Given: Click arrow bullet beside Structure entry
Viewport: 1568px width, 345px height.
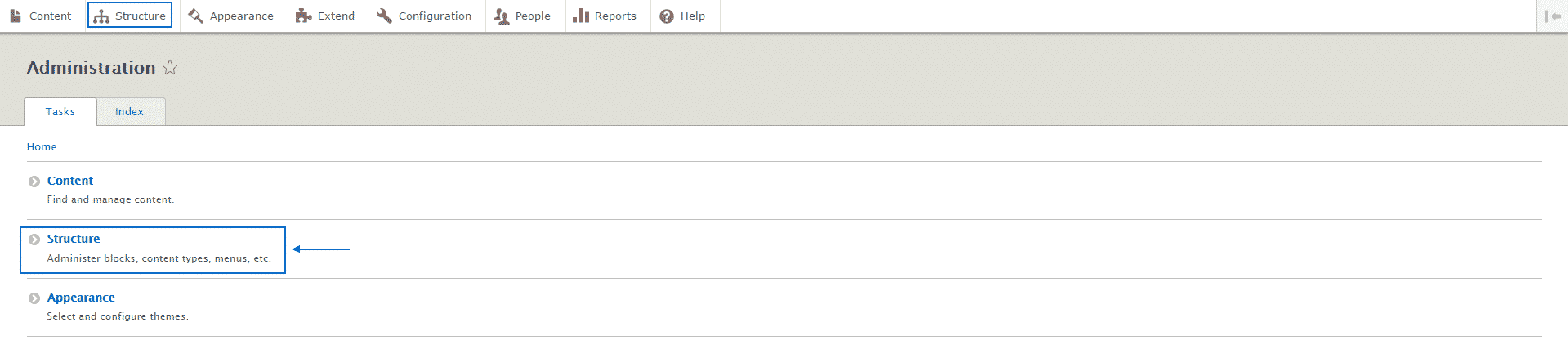Looking at the screenshot, I should tap(34, 240).
